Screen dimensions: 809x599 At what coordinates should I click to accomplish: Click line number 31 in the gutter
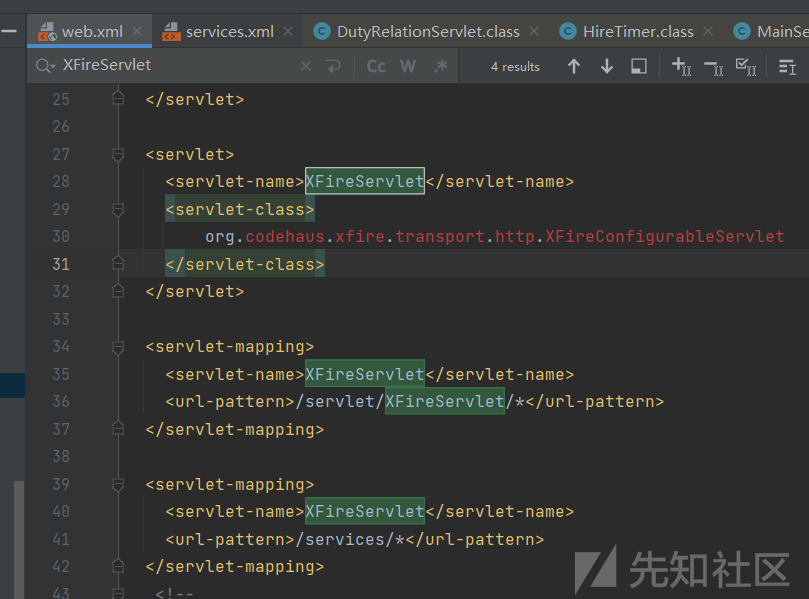(x=61, y=264)
